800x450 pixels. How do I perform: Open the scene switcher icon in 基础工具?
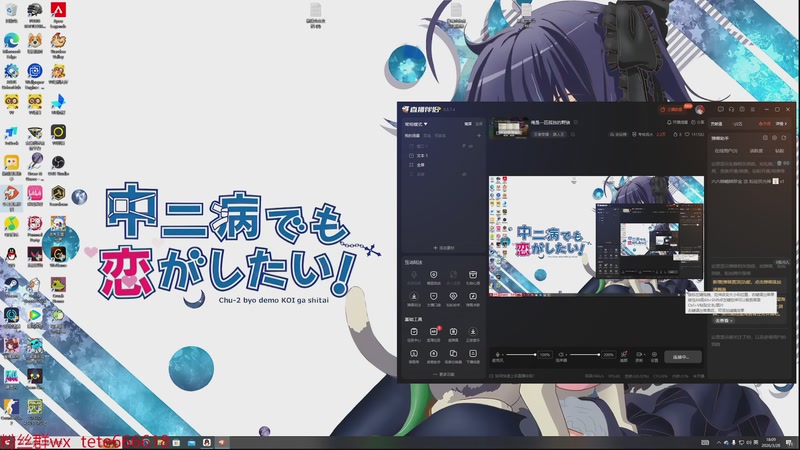coord(453,354)
